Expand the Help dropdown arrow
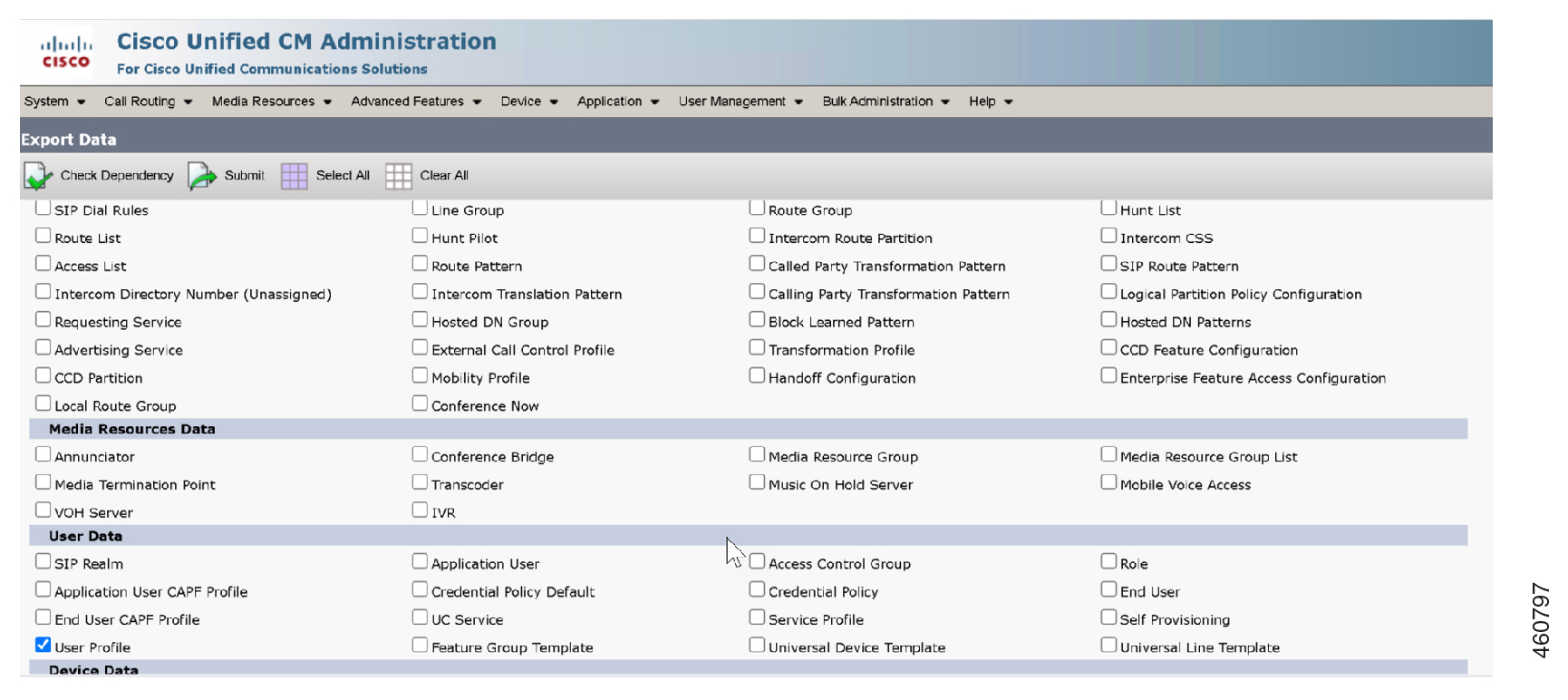 (x=1009, y=102)
